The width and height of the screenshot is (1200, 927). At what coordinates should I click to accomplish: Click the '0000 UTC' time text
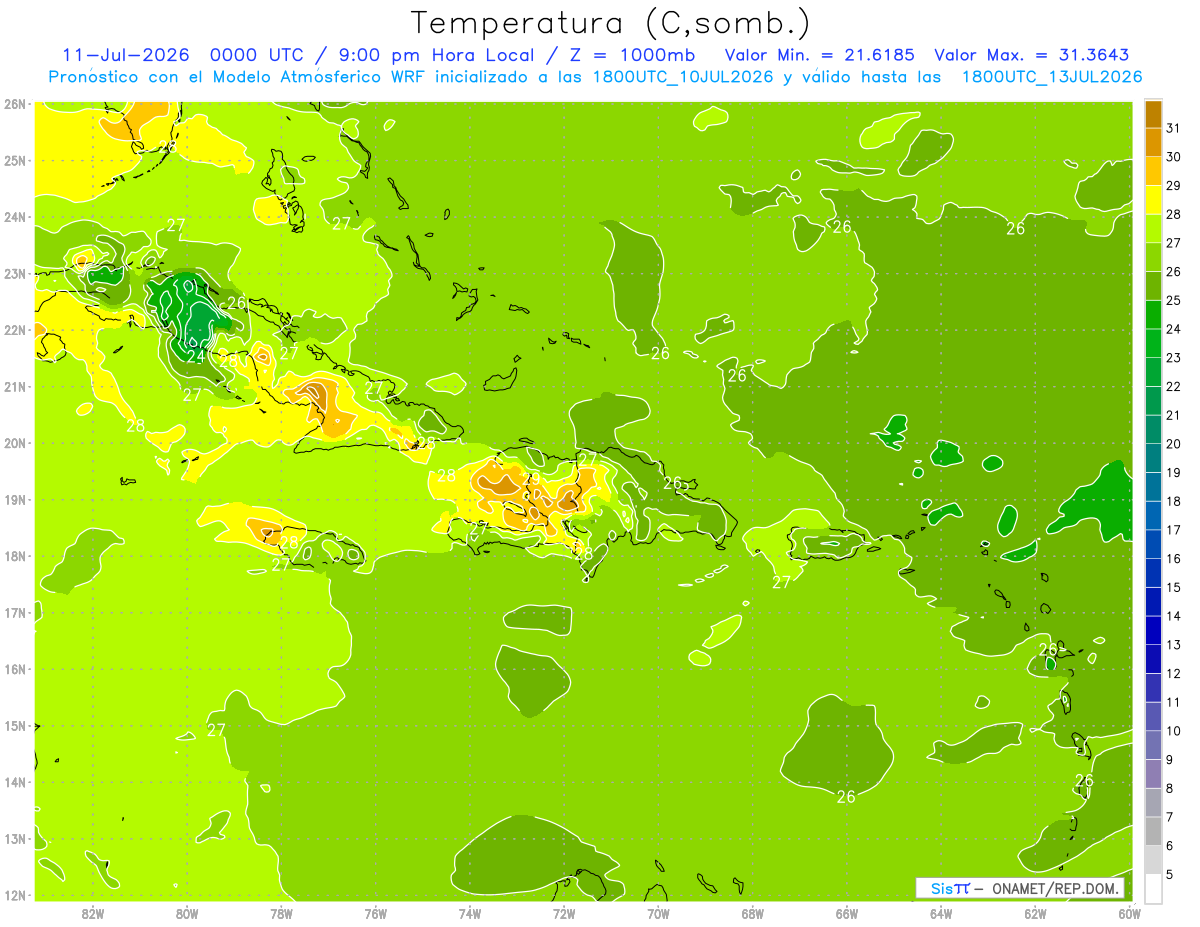coord(258,55)
